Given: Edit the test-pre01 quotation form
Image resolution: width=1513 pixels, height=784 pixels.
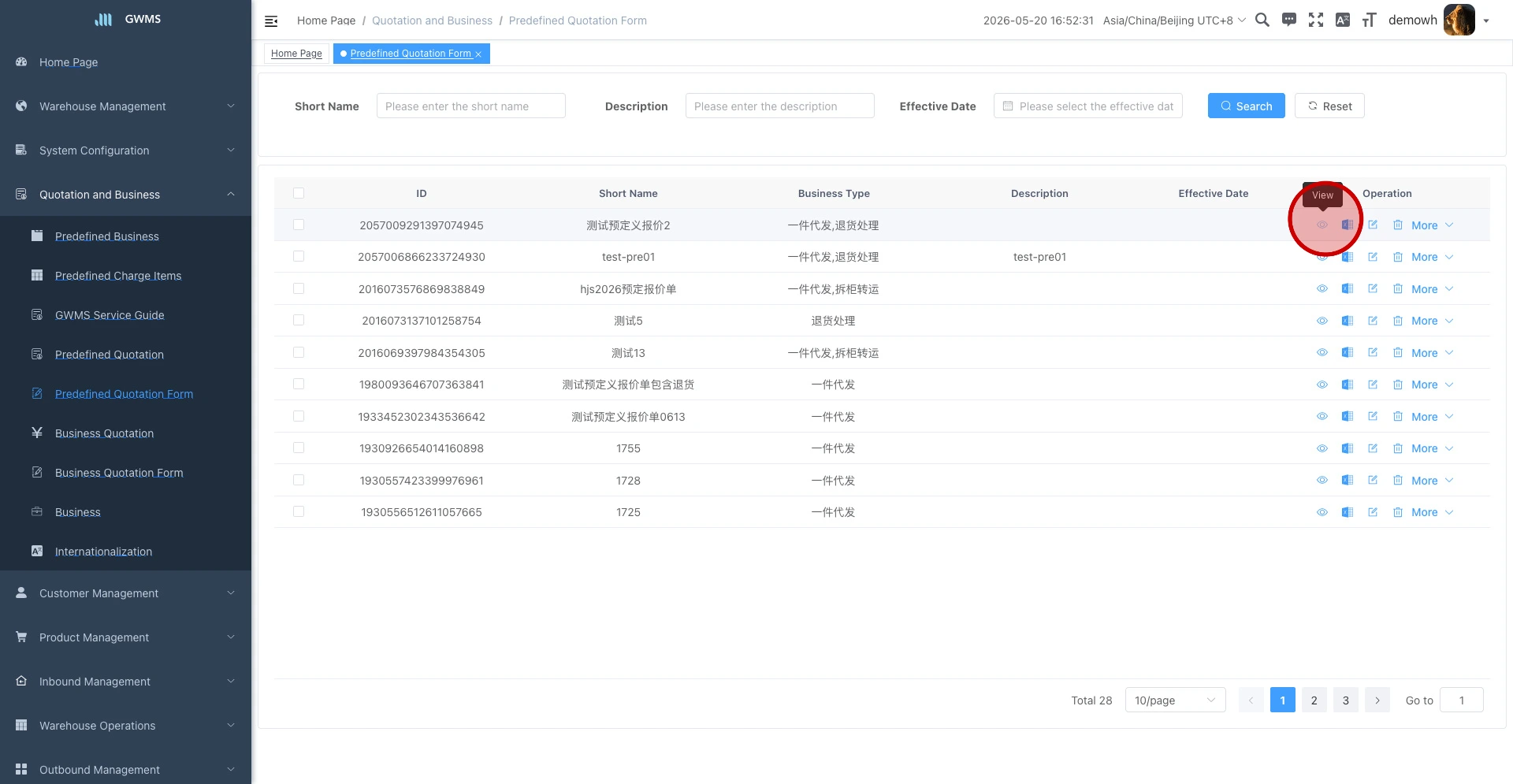Looking at the screenshot, I should click(1373, 257).
